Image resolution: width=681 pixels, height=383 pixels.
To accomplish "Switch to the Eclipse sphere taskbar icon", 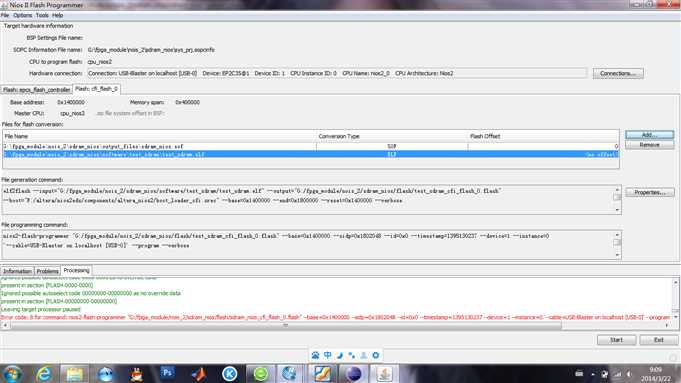I will 354,373.
